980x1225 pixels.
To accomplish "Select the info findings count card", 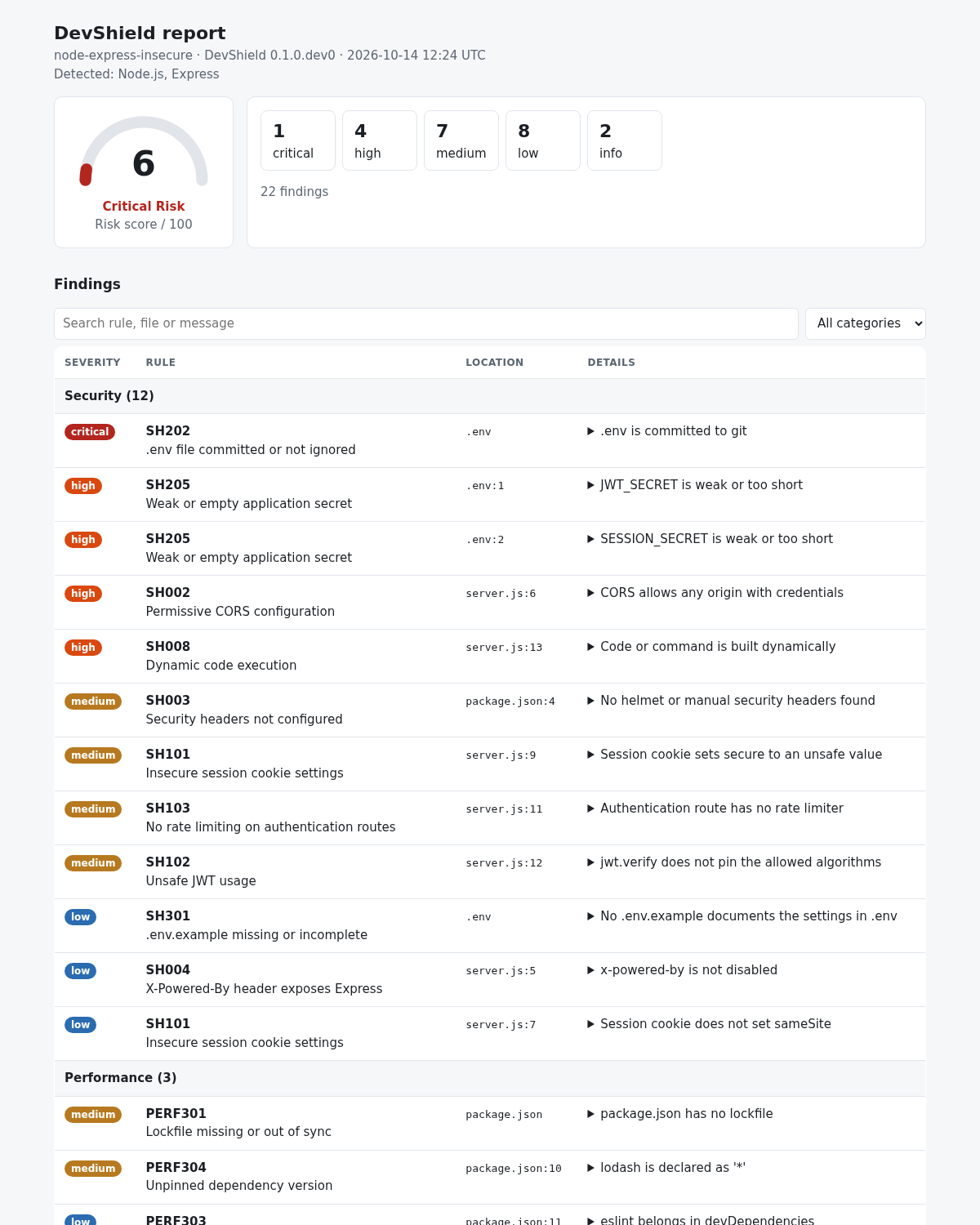I will (x=625, y=140).
